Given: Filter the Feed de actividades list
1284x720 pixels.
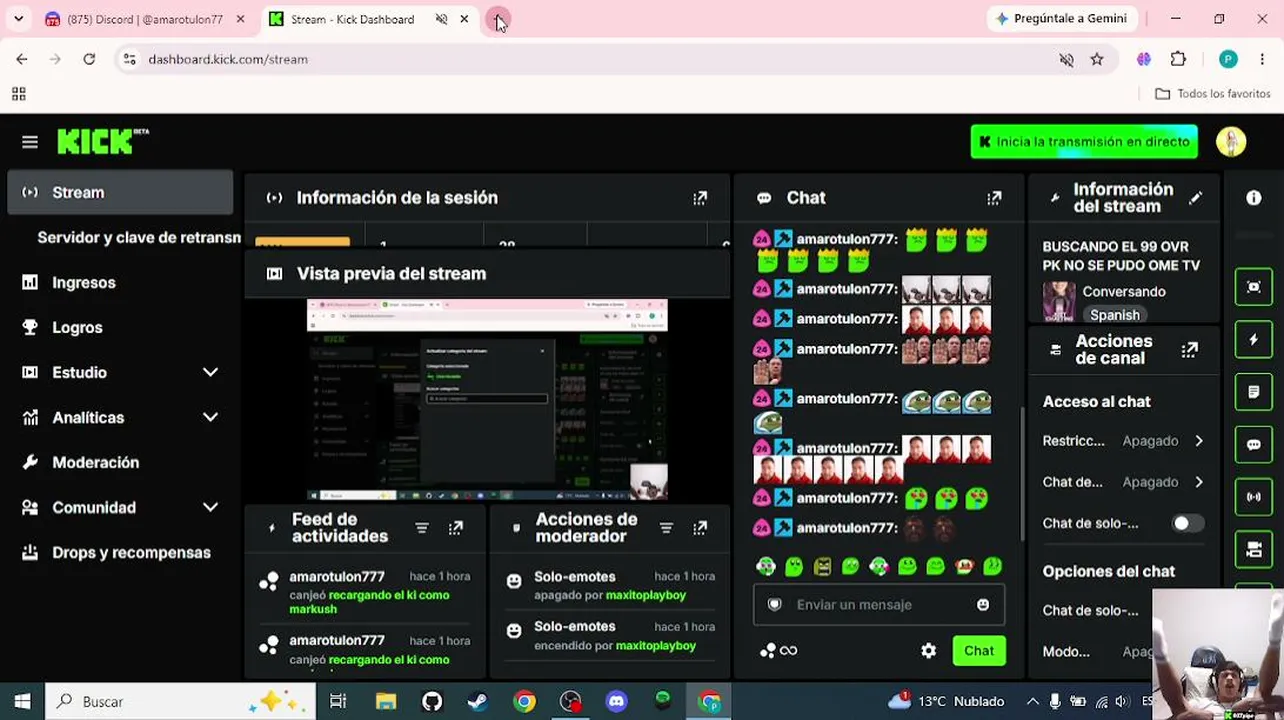Looking at the screenshot, I should point(422,528).
